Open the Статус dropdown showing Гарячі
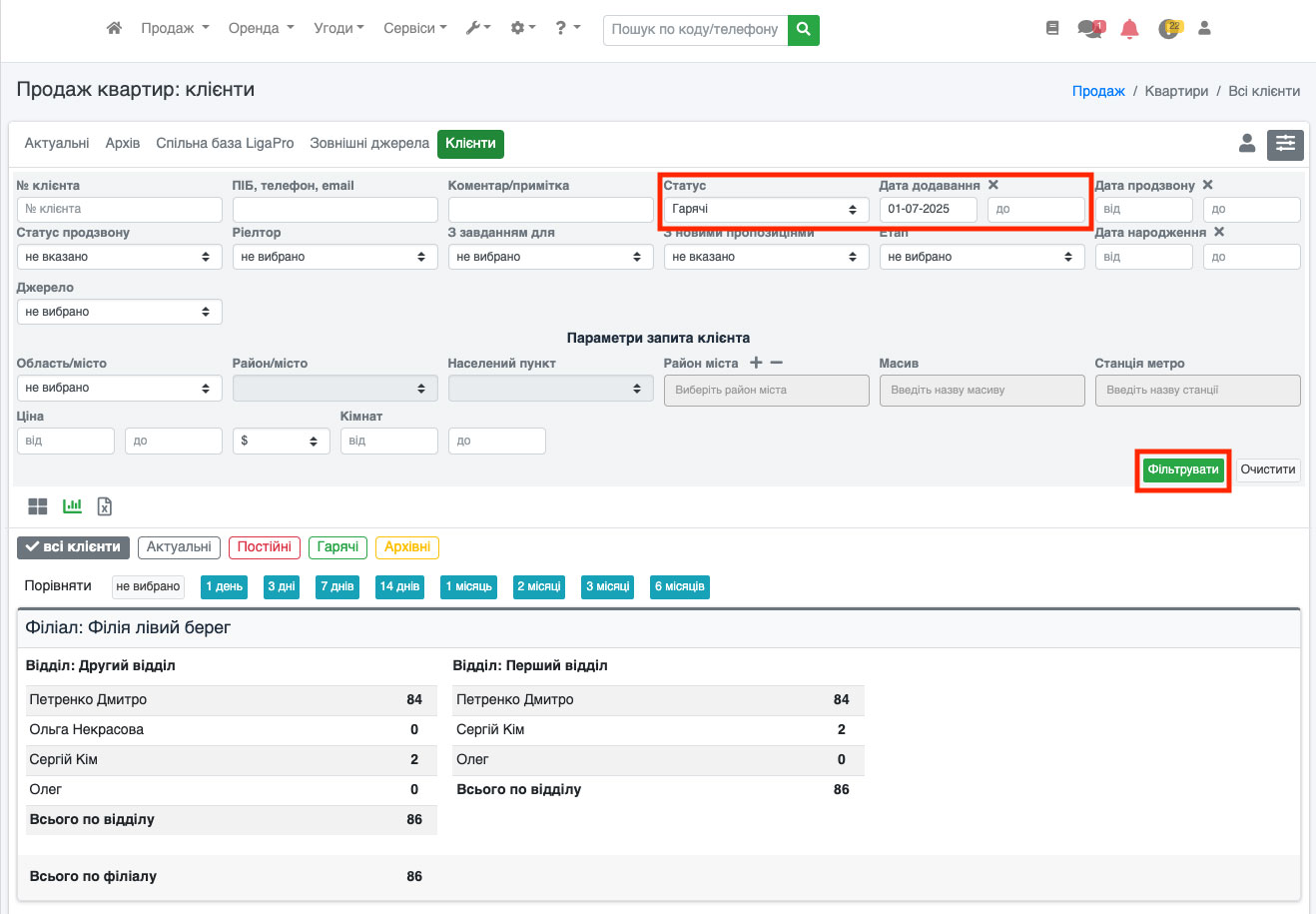The image size is (1316, 914). (x=765, y=210)
